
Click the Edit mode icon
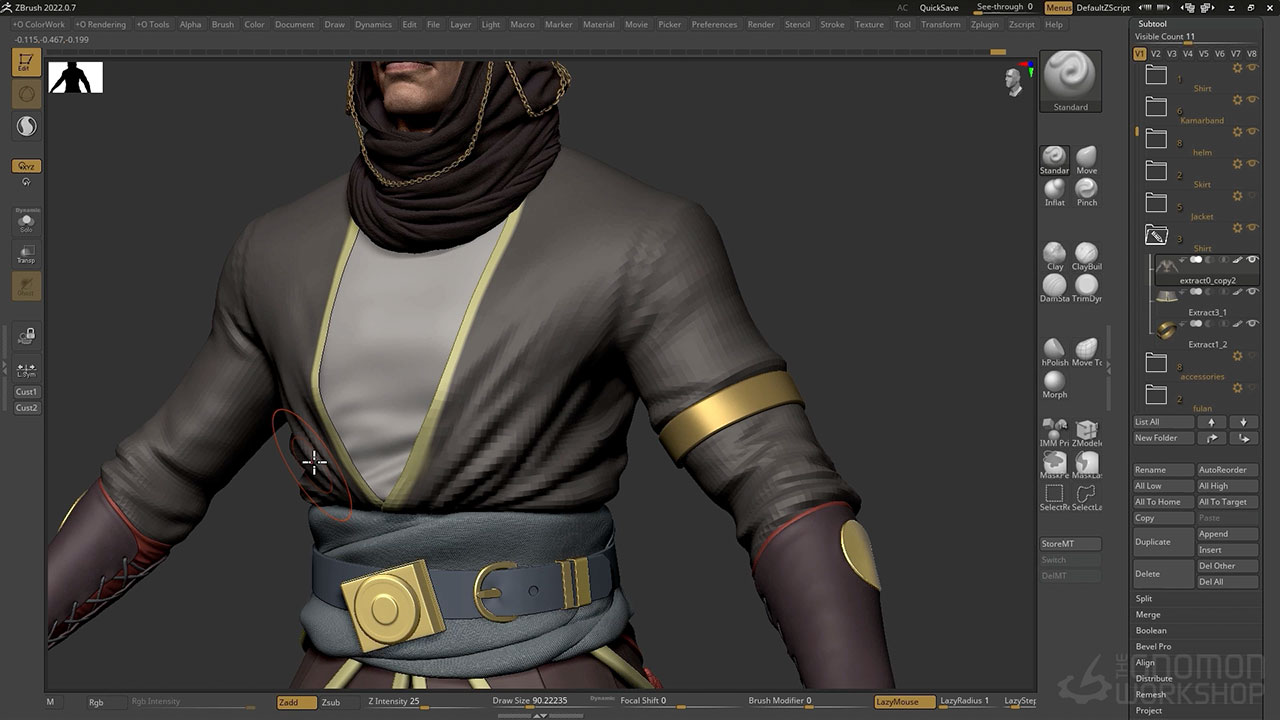(26, 63)
